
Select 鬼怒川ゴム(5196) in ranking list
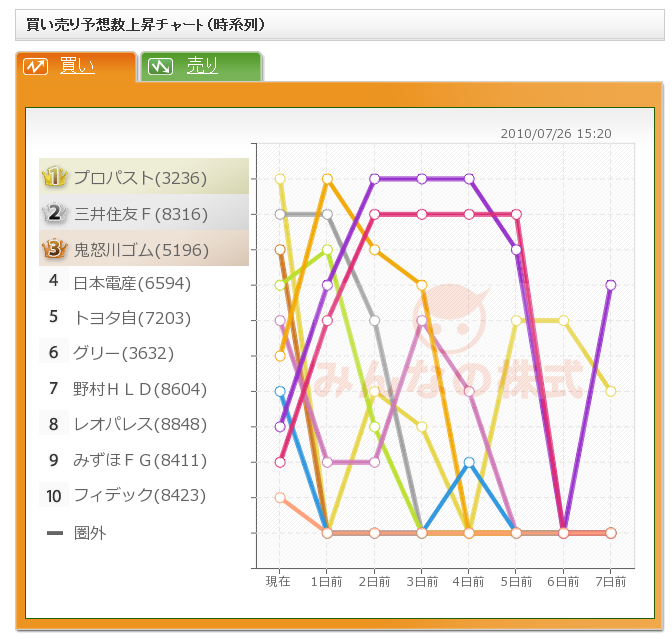tap(140, 248)
